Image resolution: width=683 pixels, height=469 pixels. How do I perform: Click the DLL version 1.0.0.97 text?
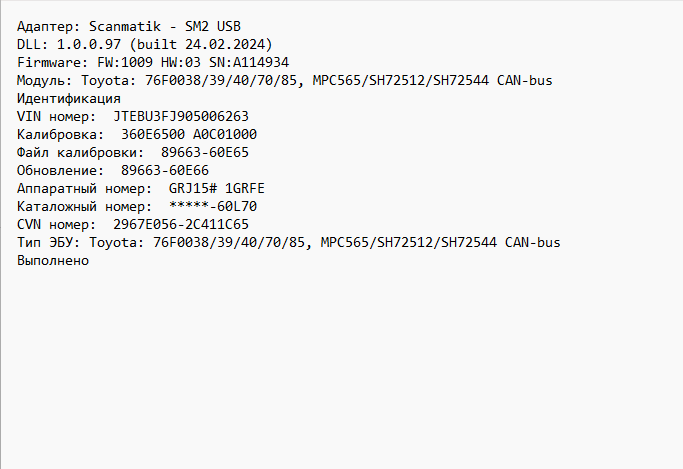coord(85,44)
